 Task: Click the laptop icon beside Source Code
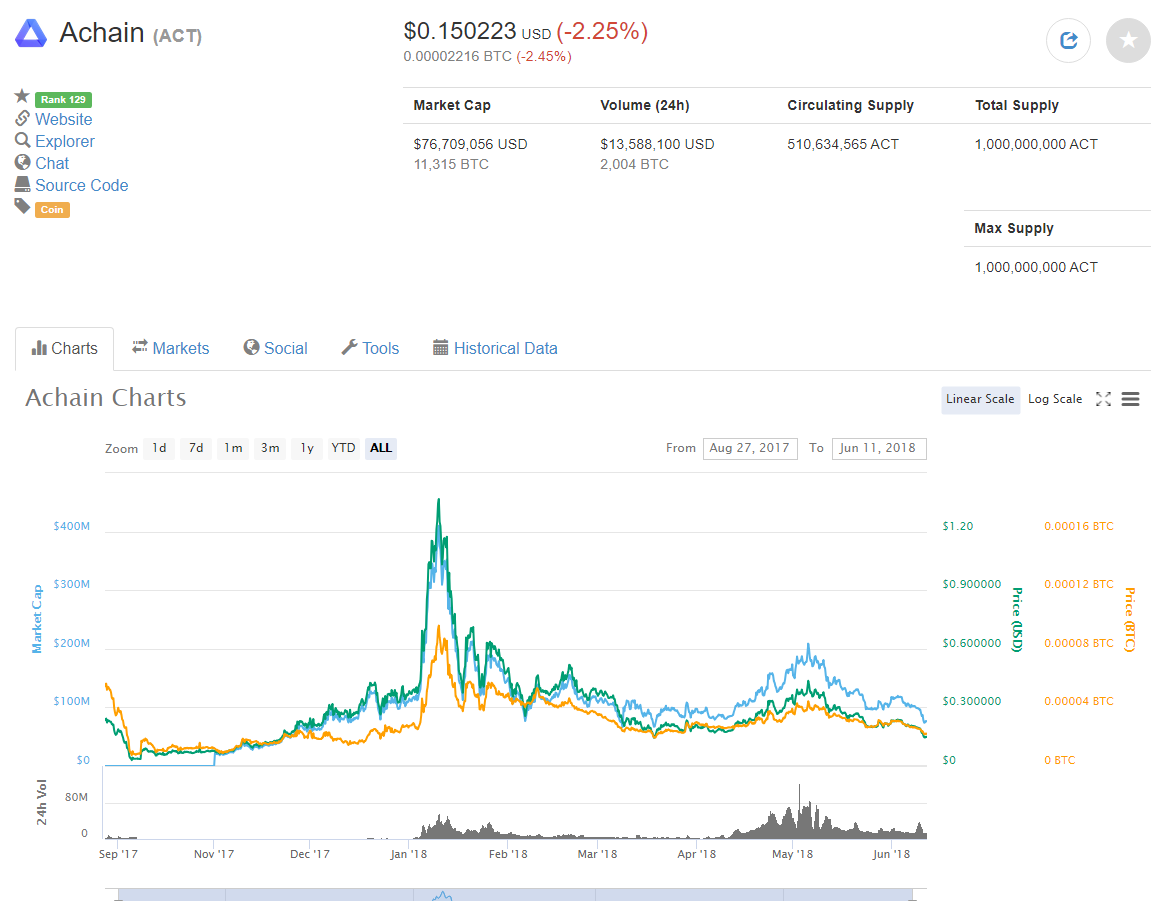(x=23, y=184)
